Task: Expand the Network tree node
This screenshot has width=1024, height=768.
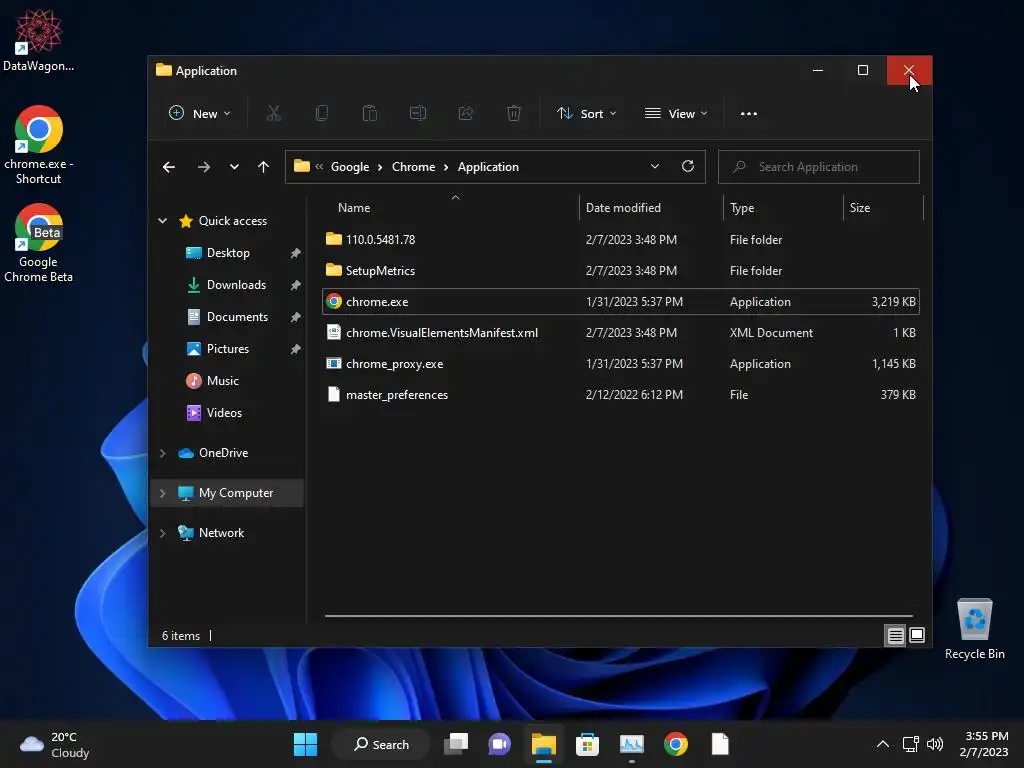Action: coord(163,533)
